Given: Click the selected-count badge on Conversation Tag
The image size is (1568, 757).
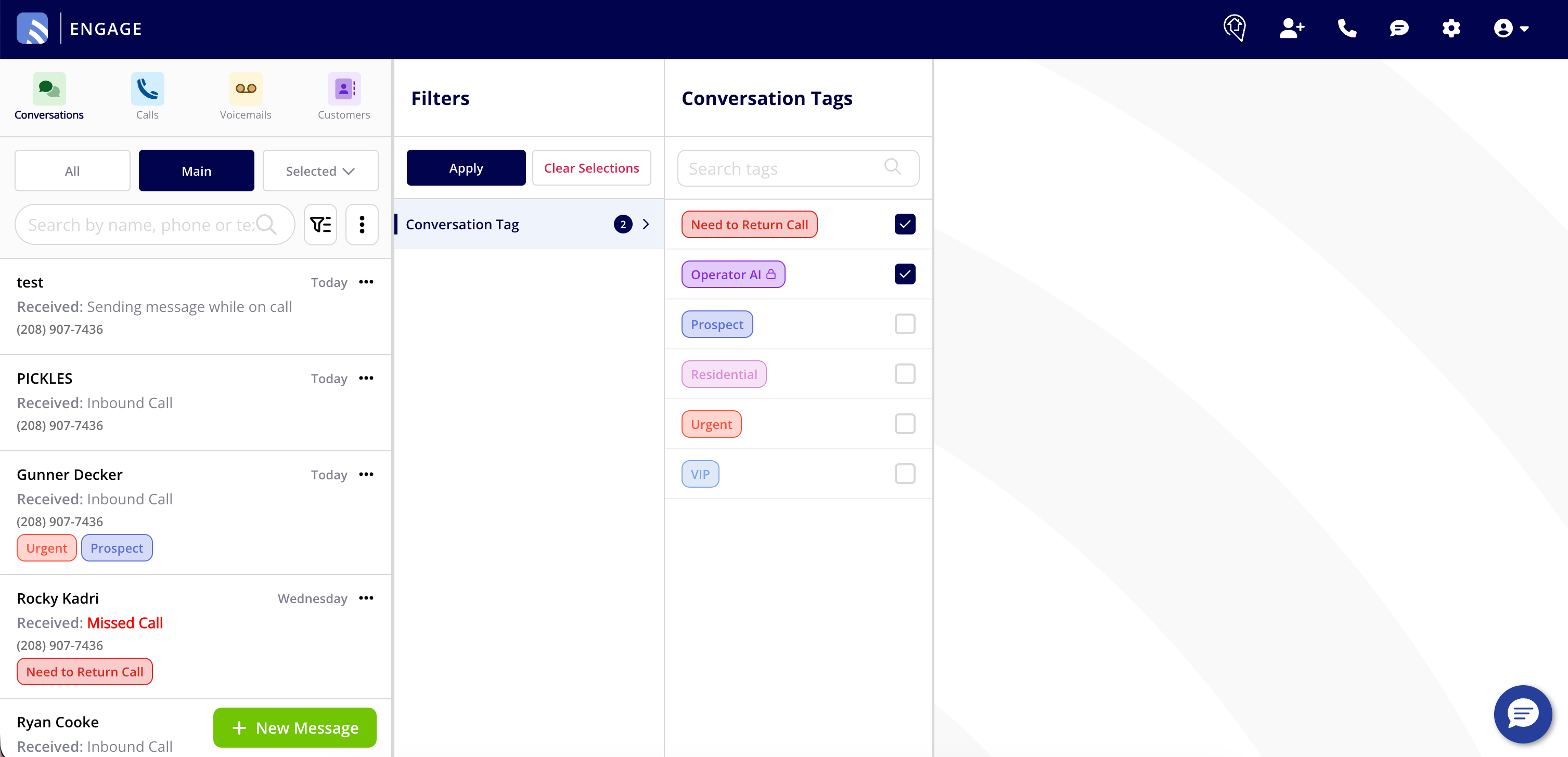Looking at the screenshot, I should click(x=623, y=225).
